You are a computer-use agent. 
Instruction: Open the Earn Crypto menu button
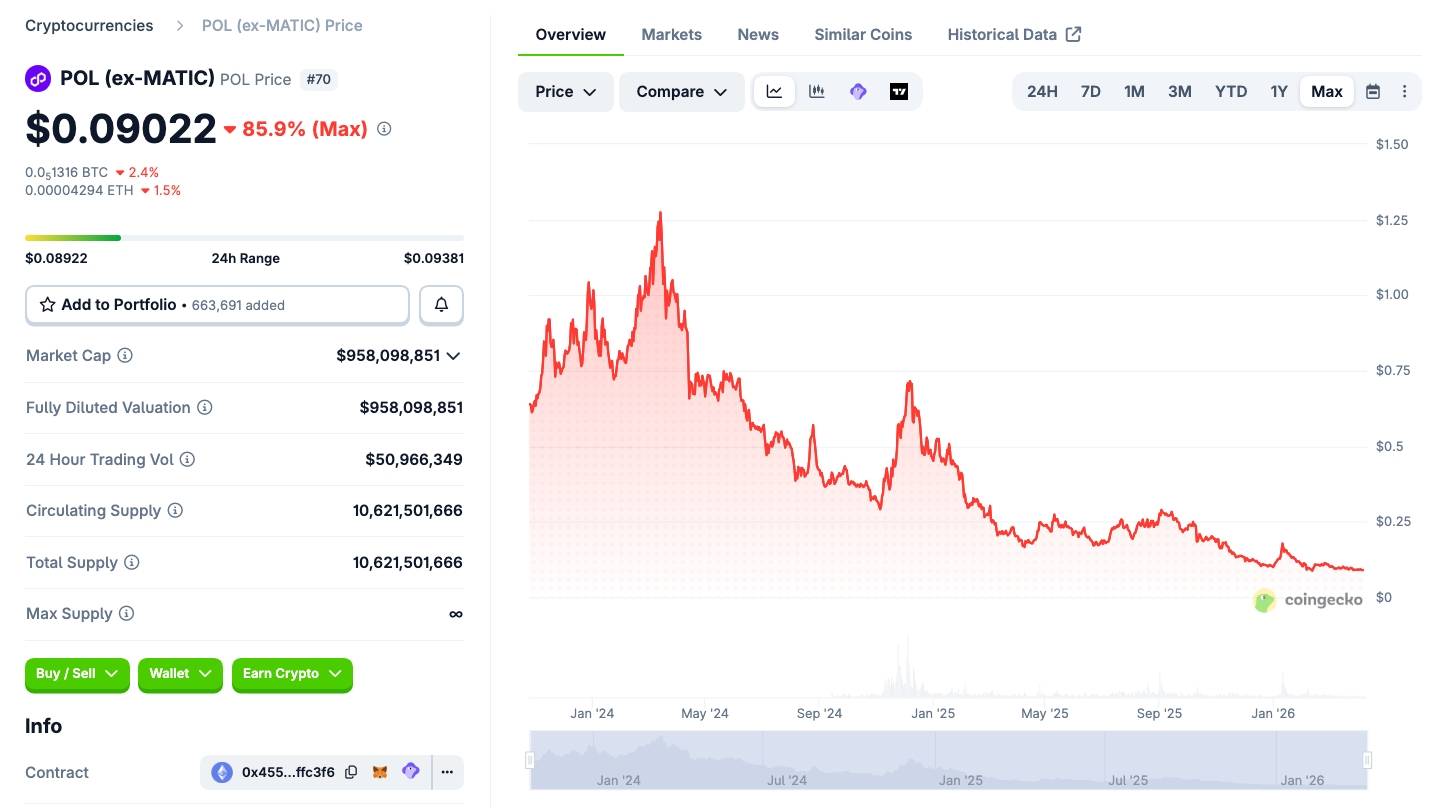pos(291,674)
